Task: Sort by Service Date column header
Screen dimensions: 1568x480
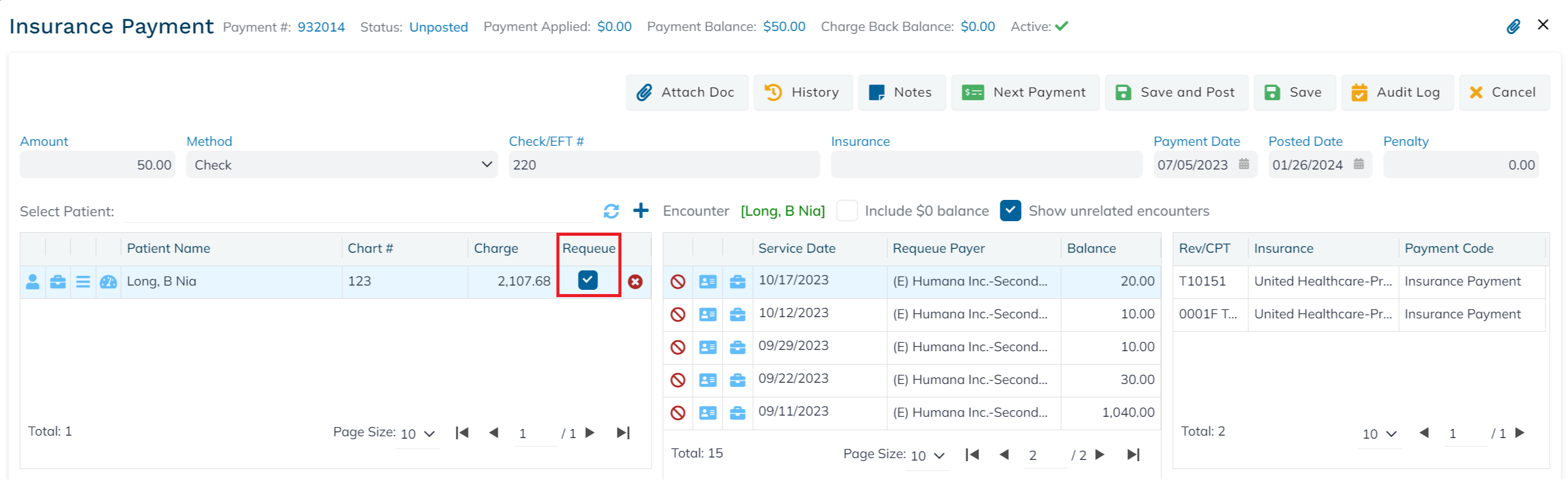Action: point(796,249)
